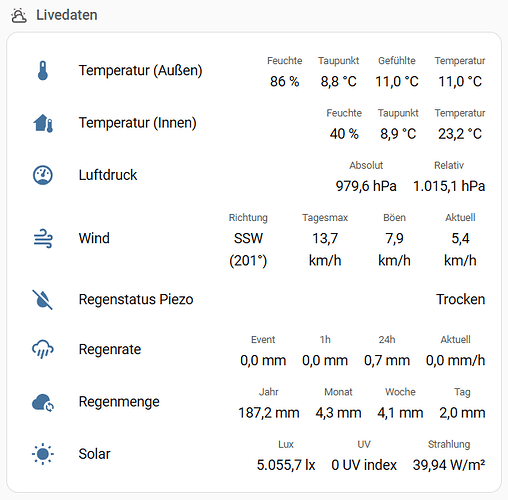The image size is (508, 500).
Task: Click the Strahlung 39,94 W/m² value
Action: [x=449, y=465]
